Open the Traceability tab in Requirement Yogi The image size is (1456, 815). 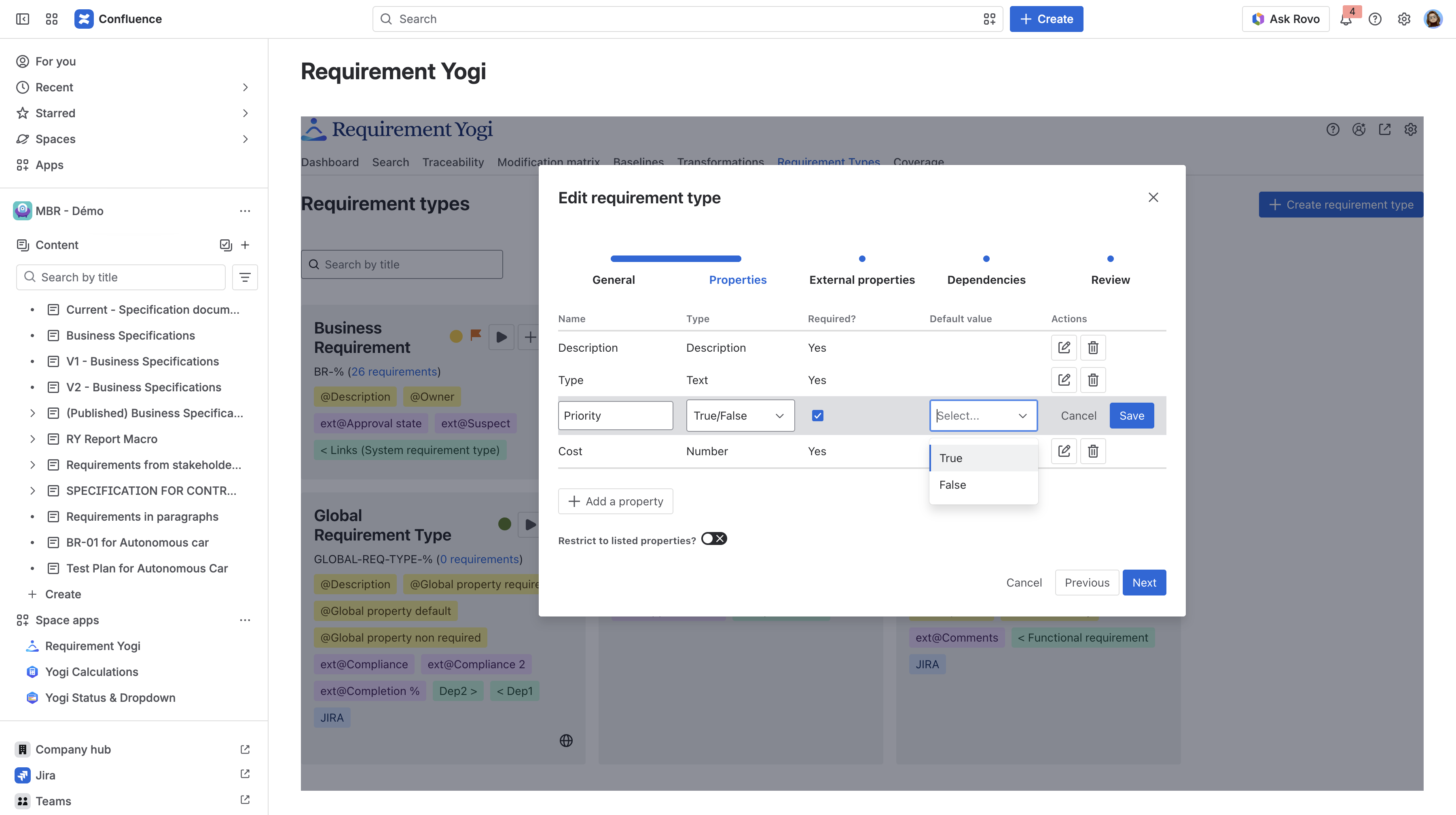pyautogui.click(x=453, y=162)
